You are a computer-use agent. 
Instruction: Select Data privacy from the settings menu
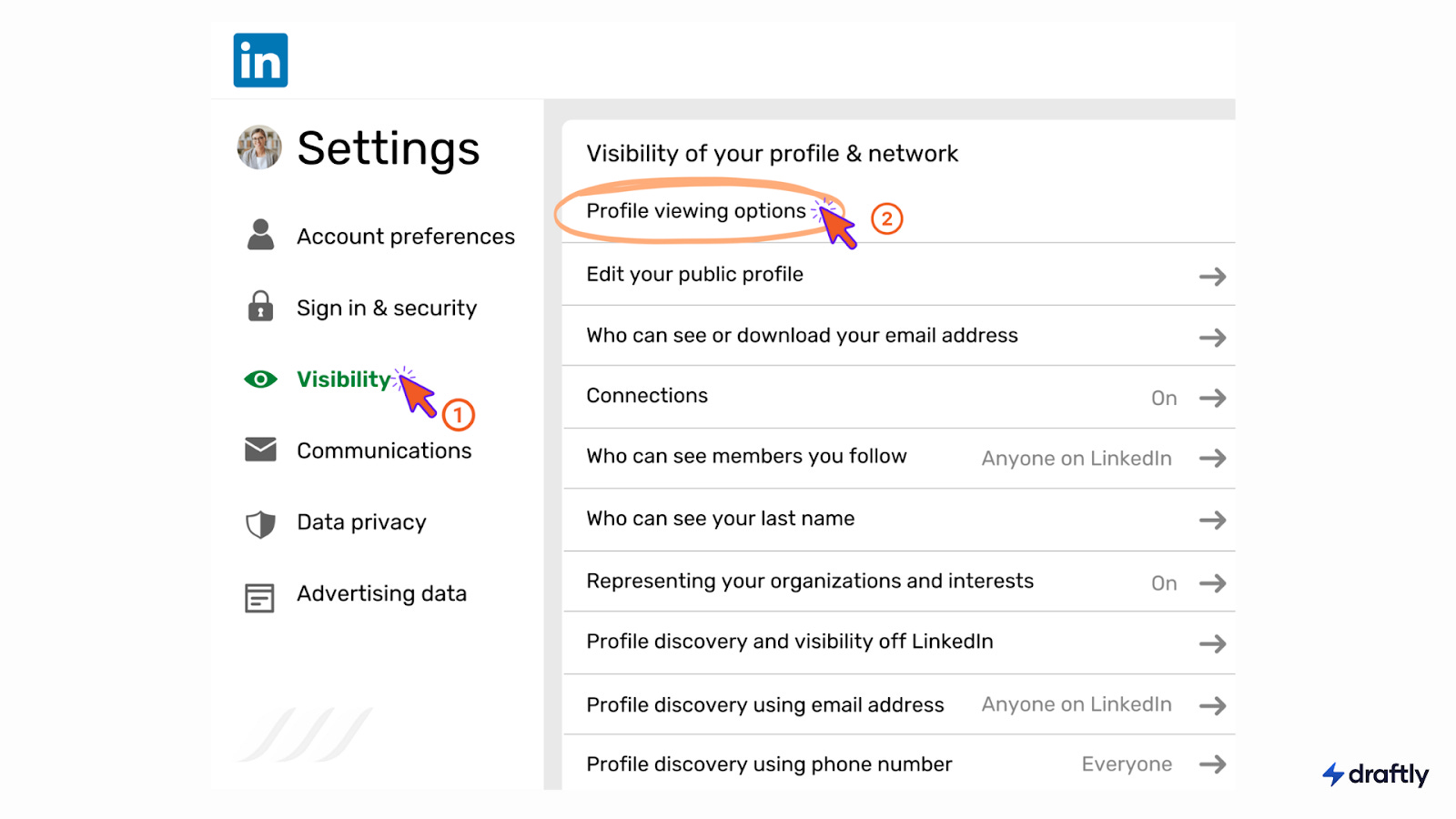pyautogui.click(x=360, y=521)
